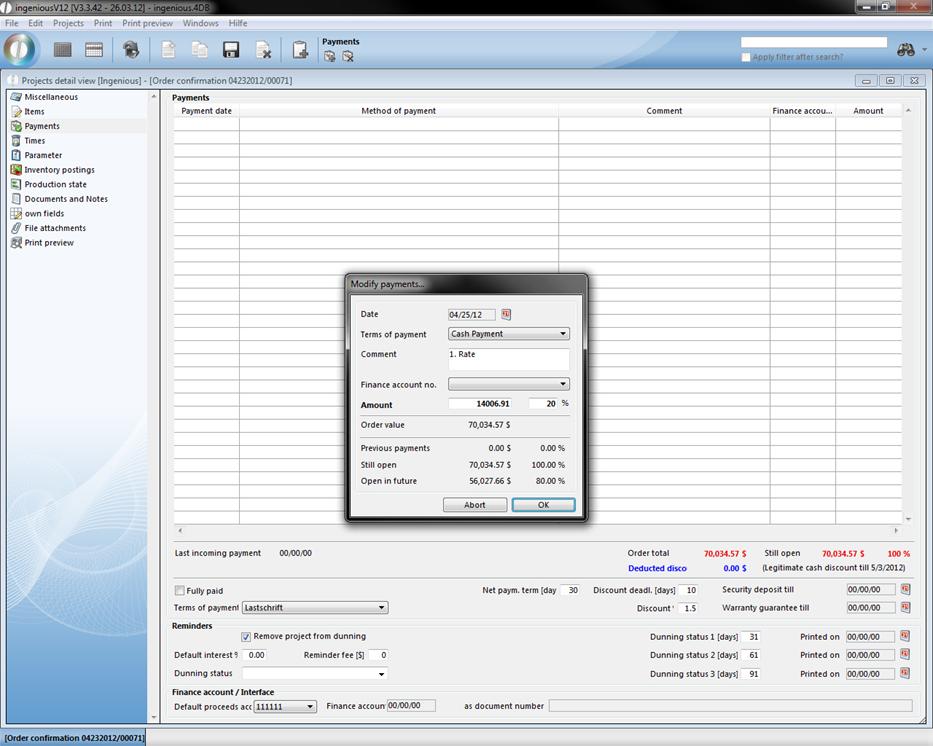This screenshot has height=746, width=933.
Task: Uncheck Remove project from dunning
Action: 246,636
